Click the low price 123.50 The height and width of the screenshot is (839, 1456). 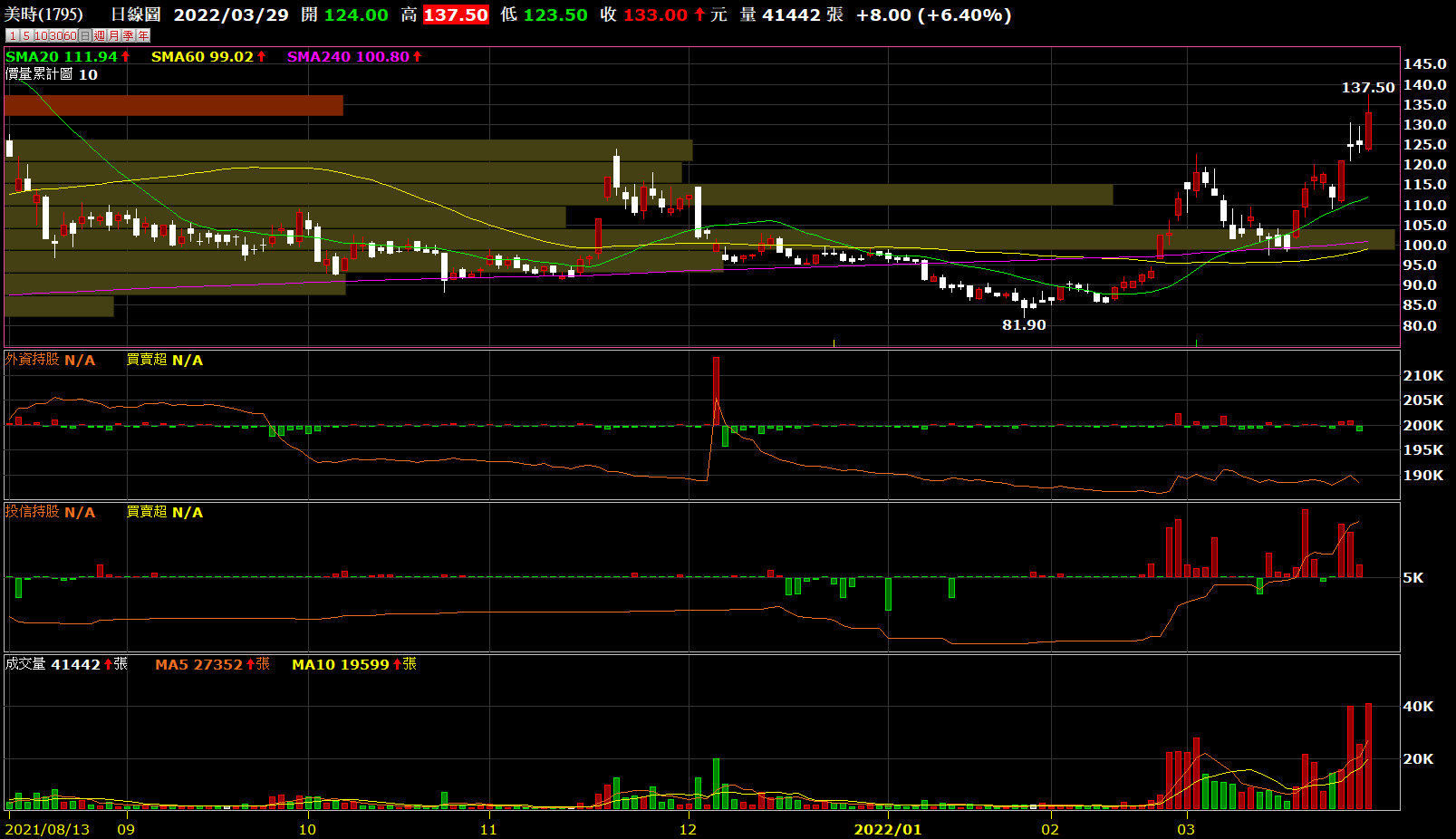click(555, 14)
